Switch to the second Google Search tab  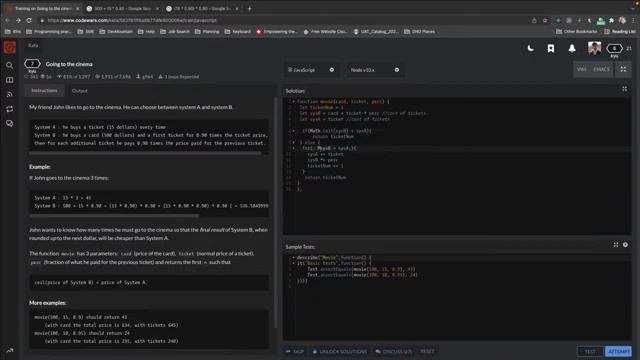tap(122, 8)
